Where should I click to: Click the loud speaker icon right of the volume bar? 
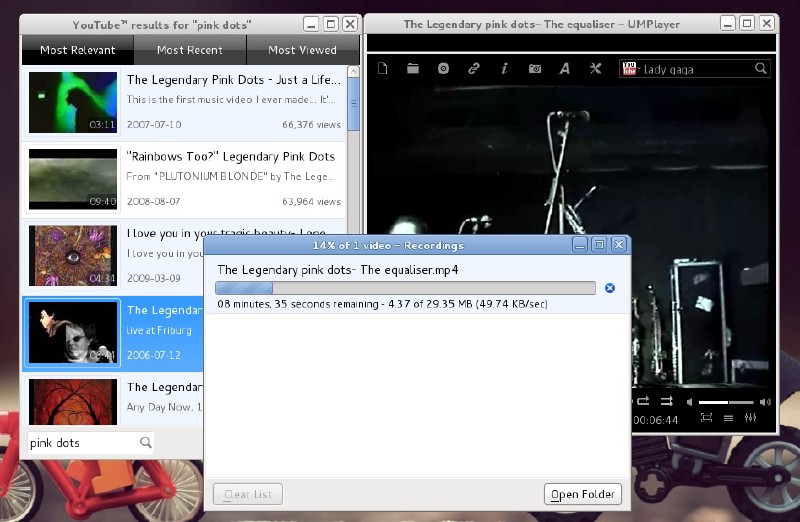(765, 402)
